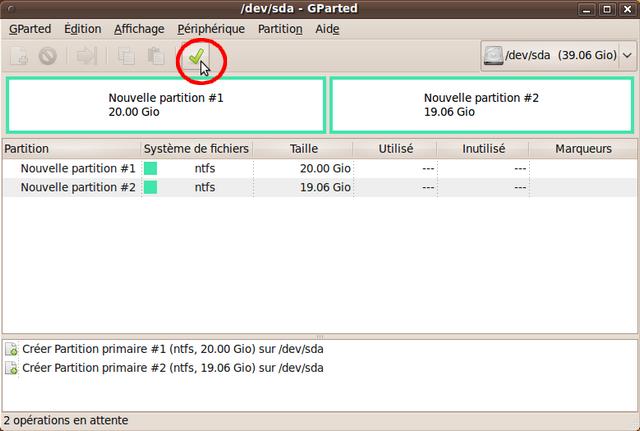
Task: Select pending operation Créer Partition primaire #1
Action: pos(173,349)
